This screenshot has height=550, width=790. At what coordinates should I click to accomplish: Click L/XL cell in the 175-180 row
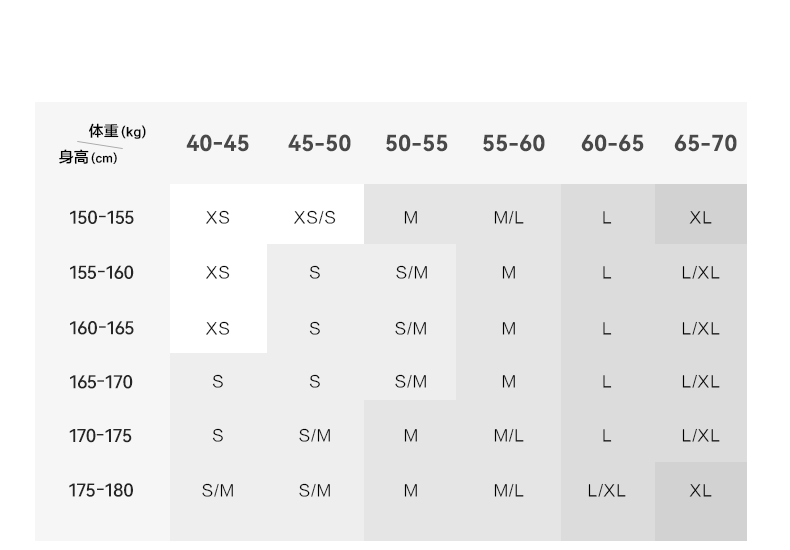pos(607,491)
